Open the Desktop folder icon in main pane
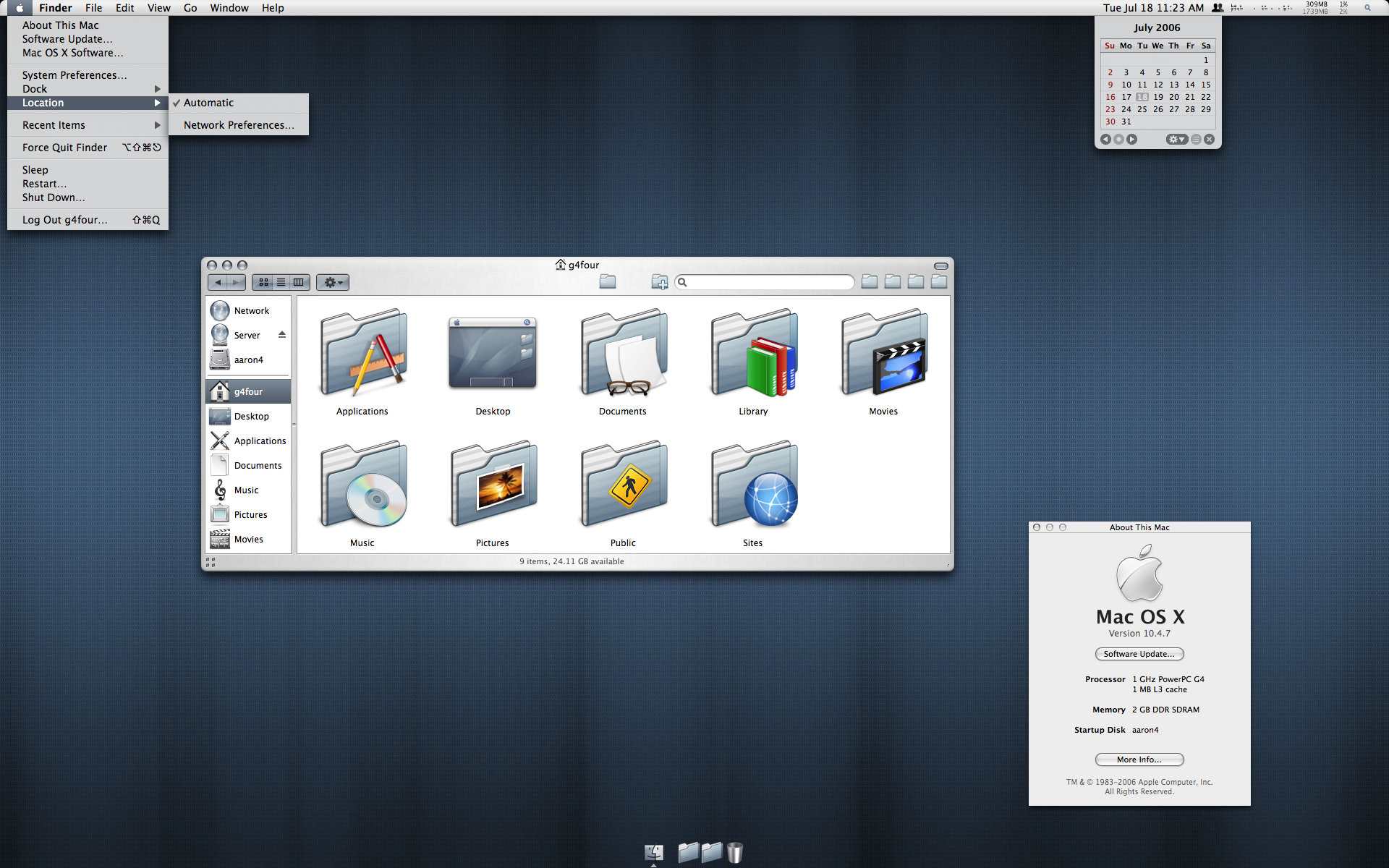 coord(493,353)
